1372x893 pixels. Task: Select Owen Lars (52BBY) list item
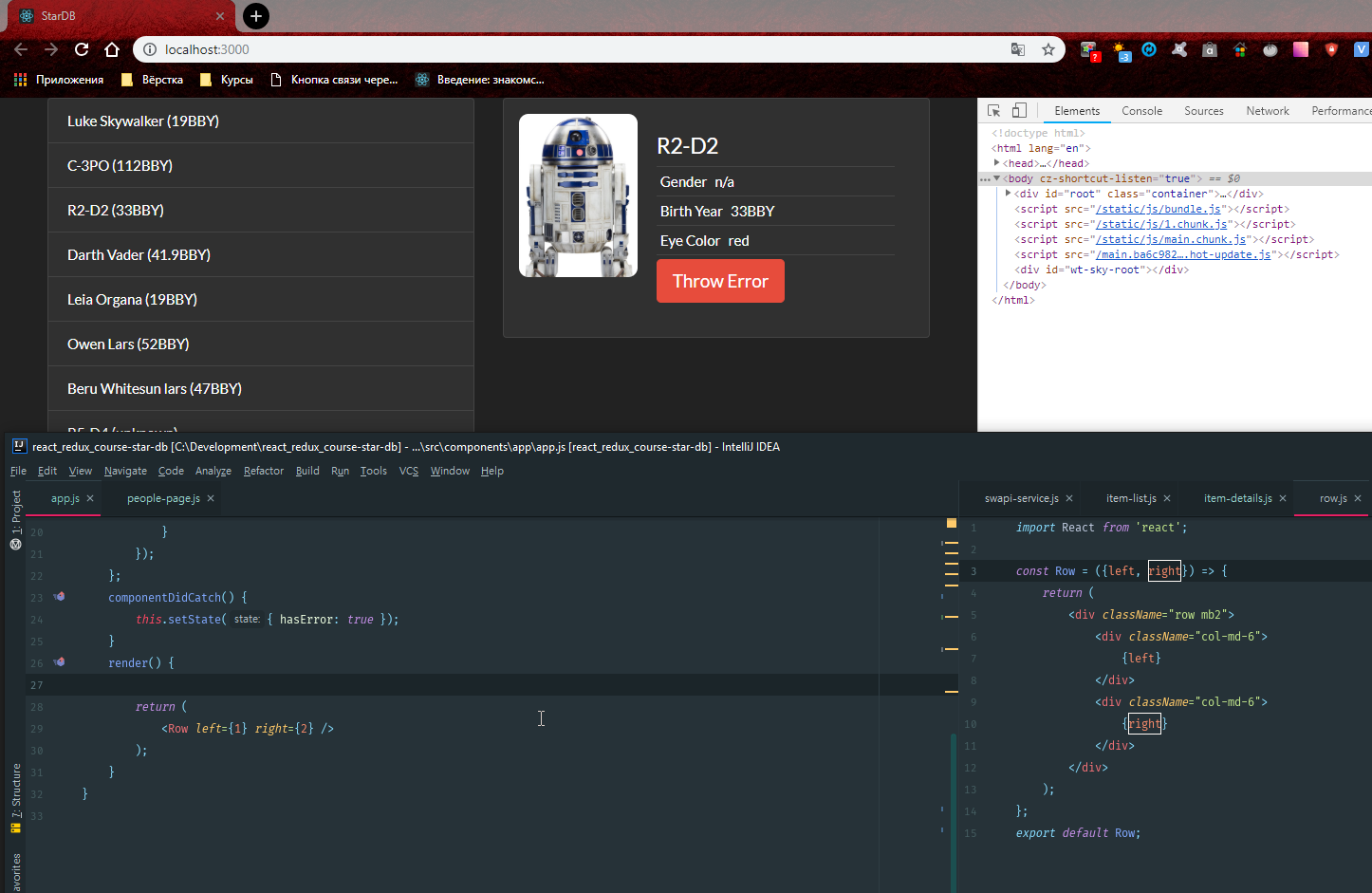[261, 344]
